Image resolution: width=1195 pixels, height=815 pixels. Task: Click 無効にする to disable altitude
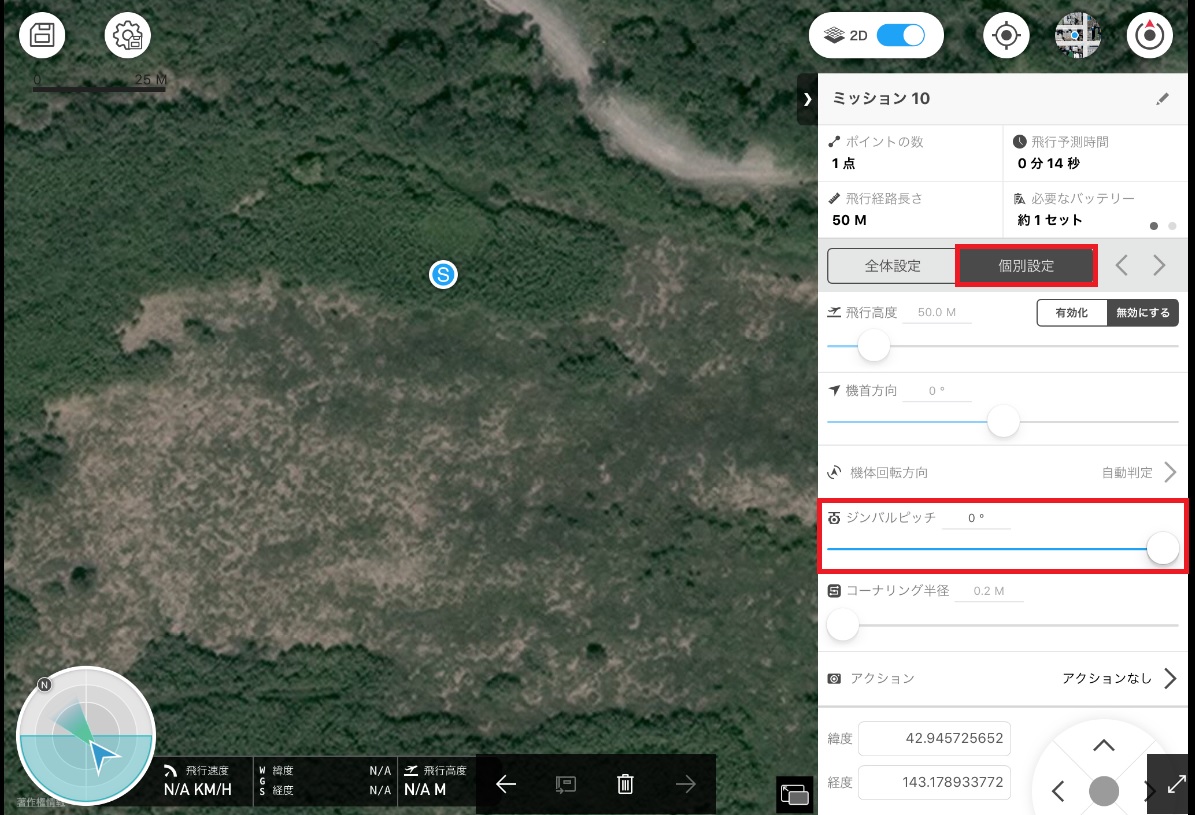[1142, 313]
